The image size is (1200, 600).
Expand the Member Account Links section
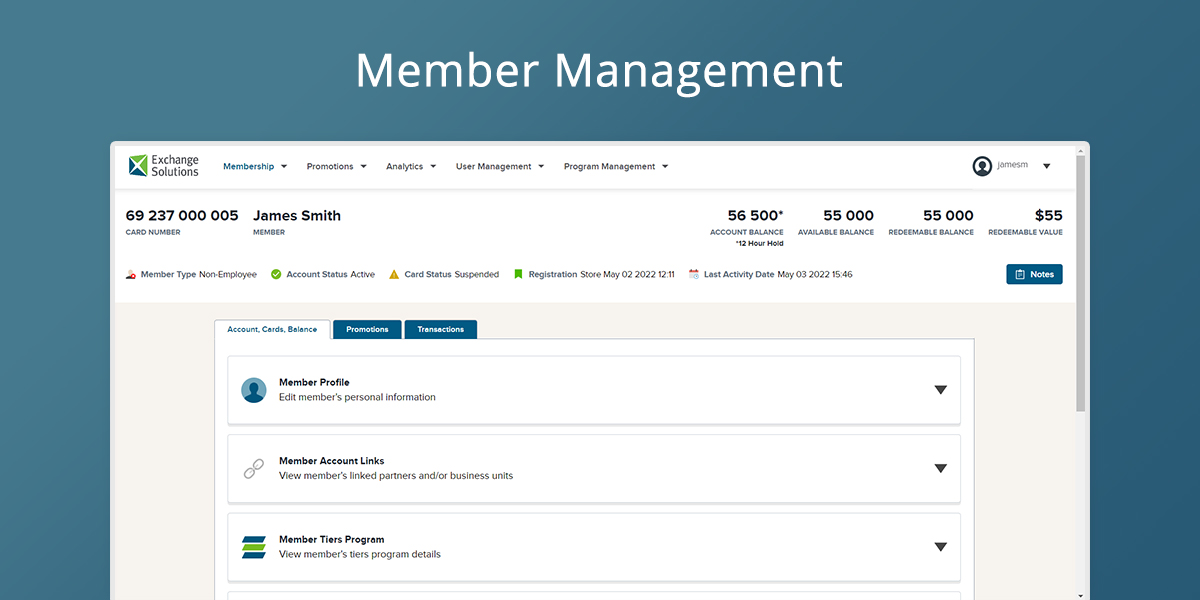(x=940, y=468)
